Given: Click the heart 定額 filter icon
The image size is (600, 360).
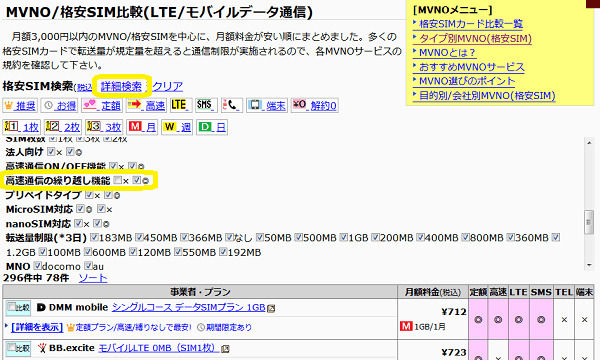Looking at the screenshot, I should [102, 105].
